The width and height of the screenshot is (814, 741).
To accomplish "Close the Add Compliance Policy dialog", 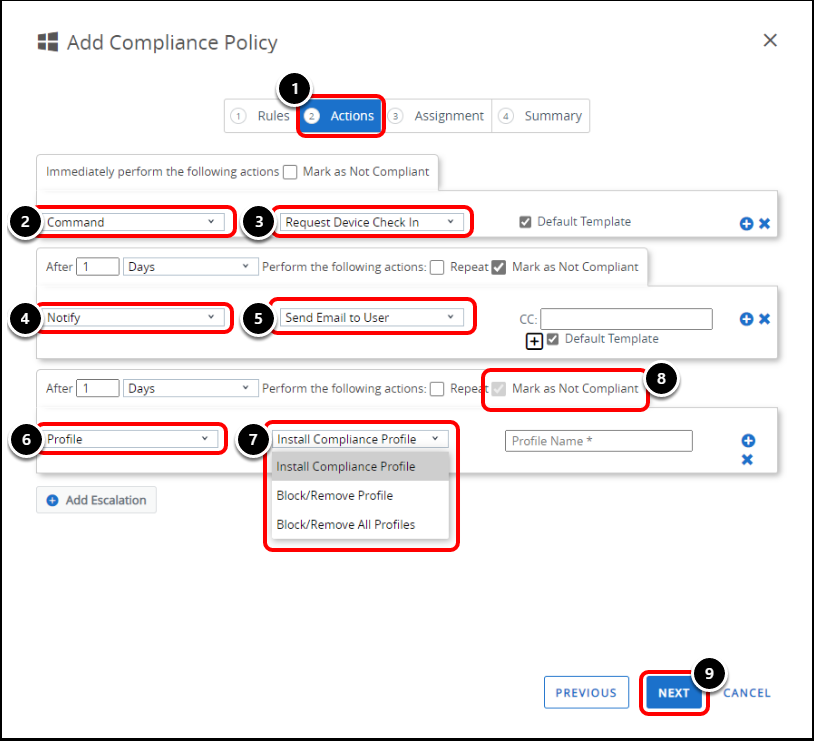I will pos(769,41).
